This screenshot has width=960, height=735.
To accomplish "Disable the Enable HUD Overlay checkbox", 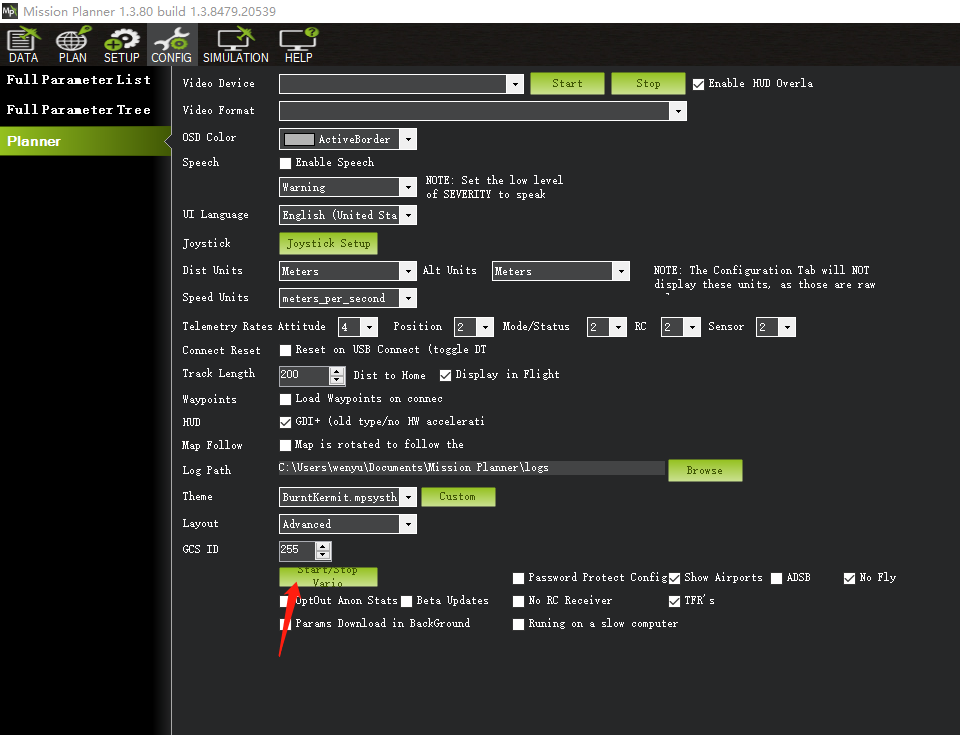I will 697,83.
